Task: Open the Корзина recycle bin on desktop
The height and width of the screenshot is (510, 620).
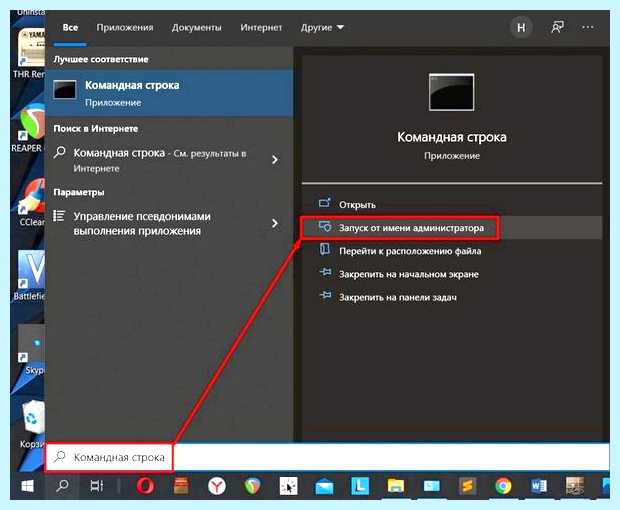Action: click(32, 425)
